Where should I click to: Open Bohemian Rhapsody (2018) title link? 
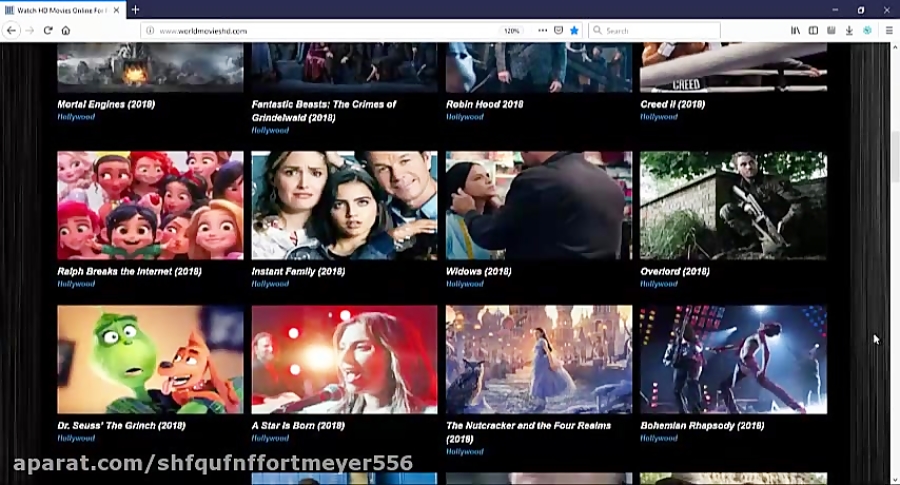pos(702,426)
